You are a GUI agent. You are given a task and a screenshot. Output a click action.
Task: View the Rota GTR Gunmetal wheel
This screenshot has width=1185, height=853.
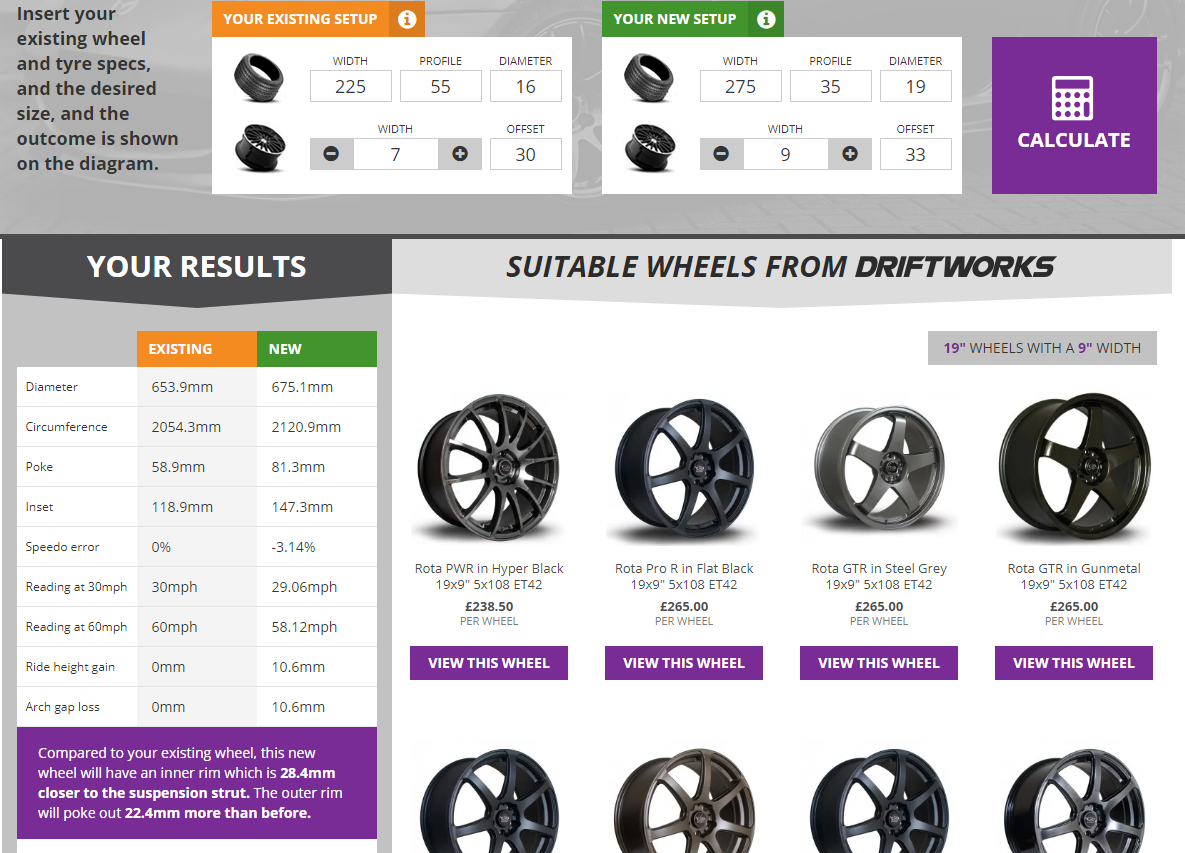pyautogui.click(x=1074, y=663)
